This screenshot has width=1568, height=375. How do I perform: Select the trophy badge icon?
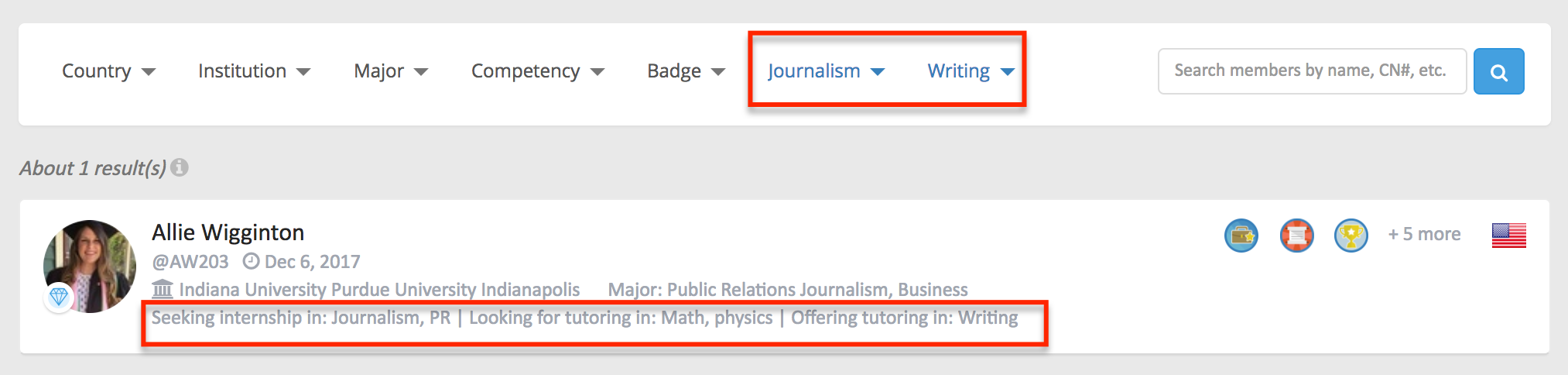click(x=1351, y=235)
